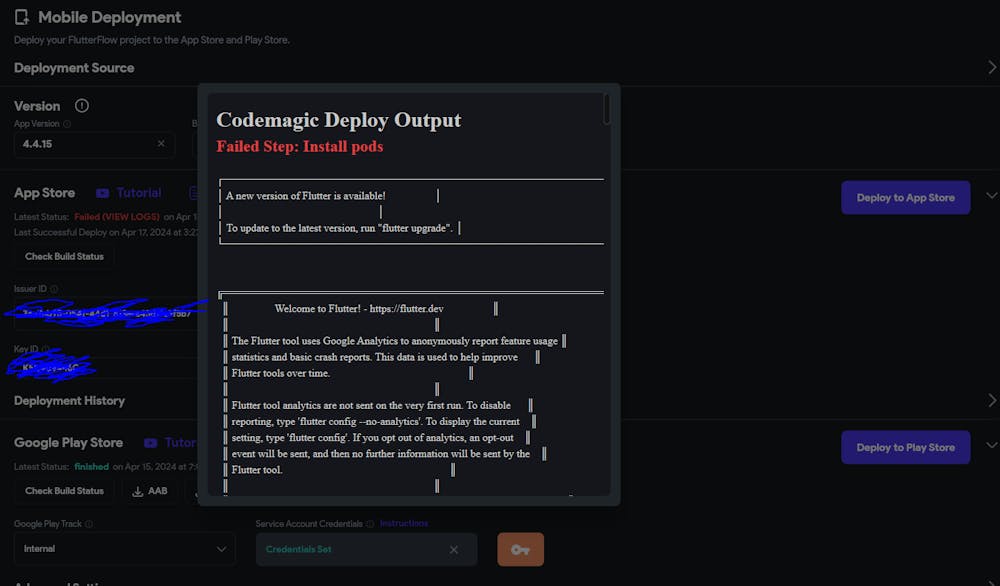Check Build Status under Google Play Store
Viewport: 1000px width, 586px height.
pyautogui.click(x=64, y=491)
